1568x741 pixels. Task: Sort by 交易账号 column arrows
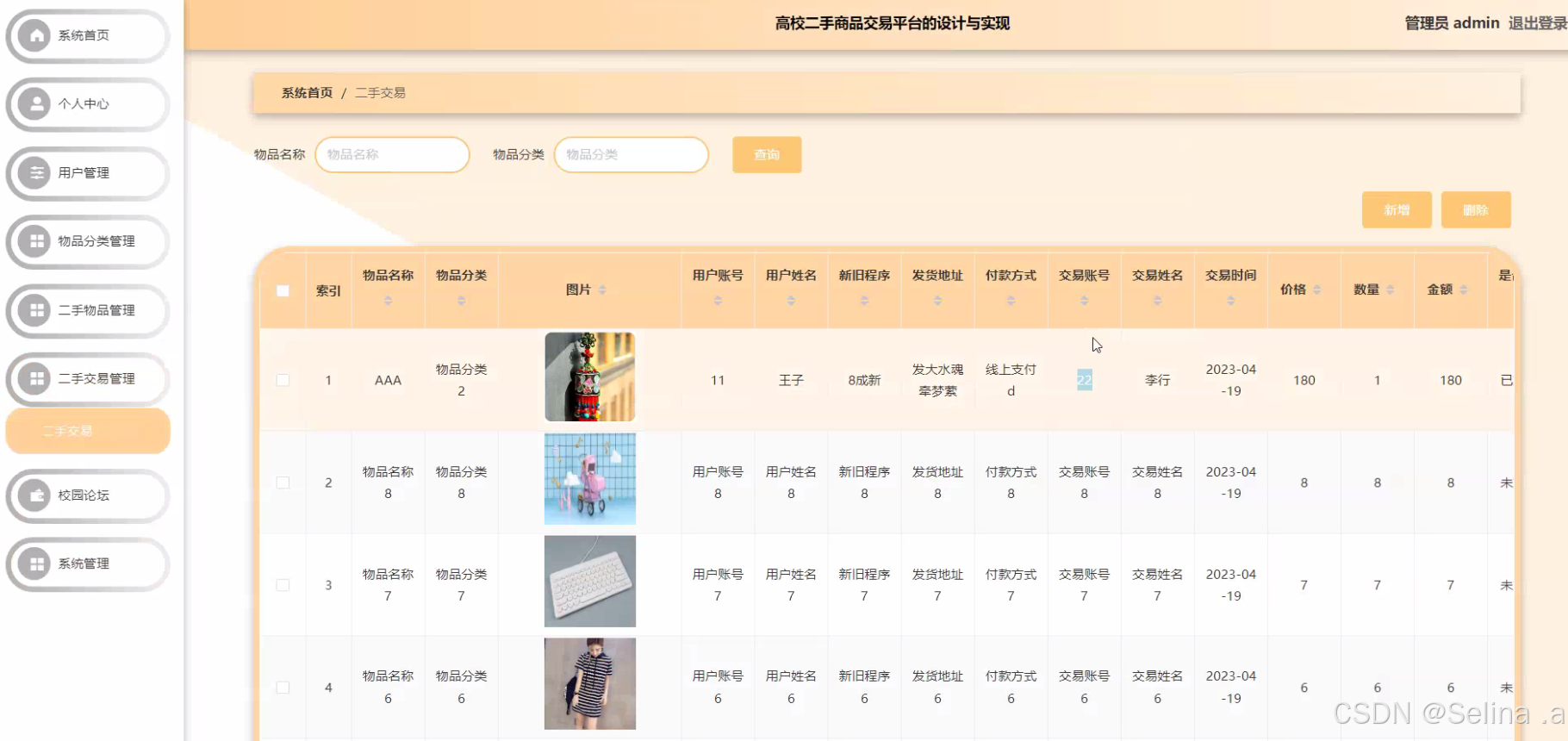(x=1084, y=301)
